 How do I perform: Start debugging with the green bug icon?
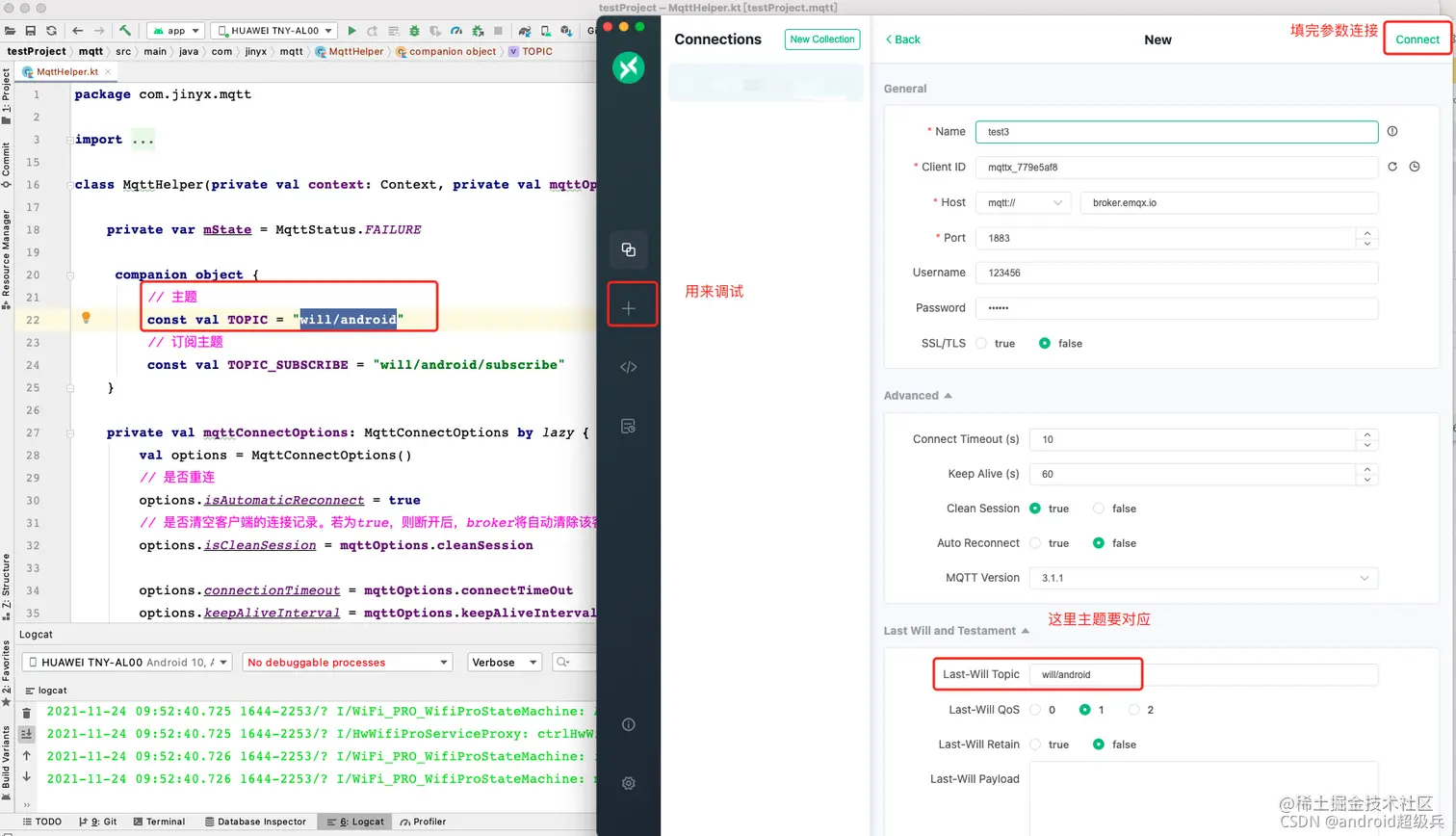click(x=414, y=31)
